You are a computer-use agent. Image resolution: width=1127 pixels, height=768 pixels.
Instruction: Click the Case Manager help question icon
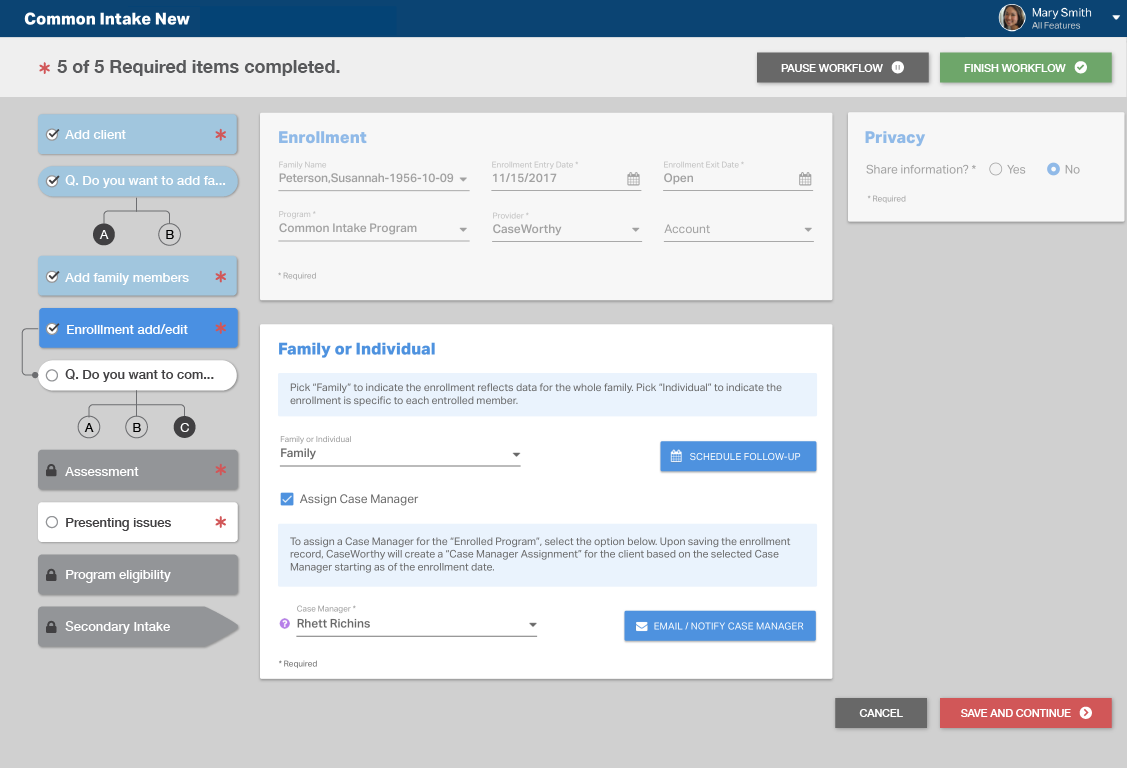tap(285, 624)
